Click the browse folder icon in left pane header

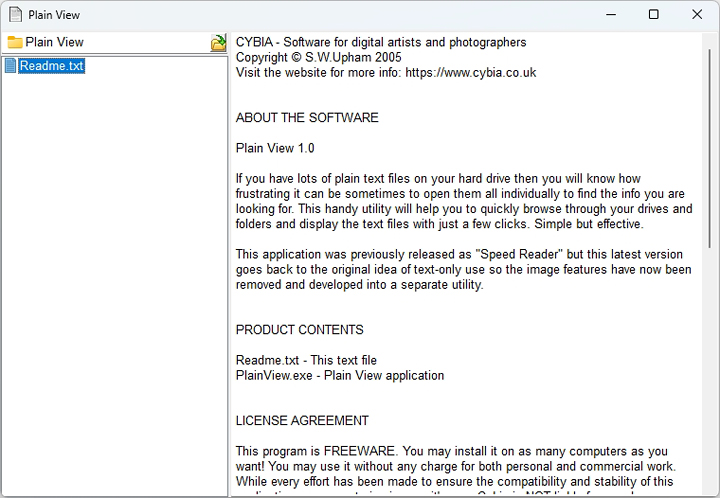(x=218, y=42)
